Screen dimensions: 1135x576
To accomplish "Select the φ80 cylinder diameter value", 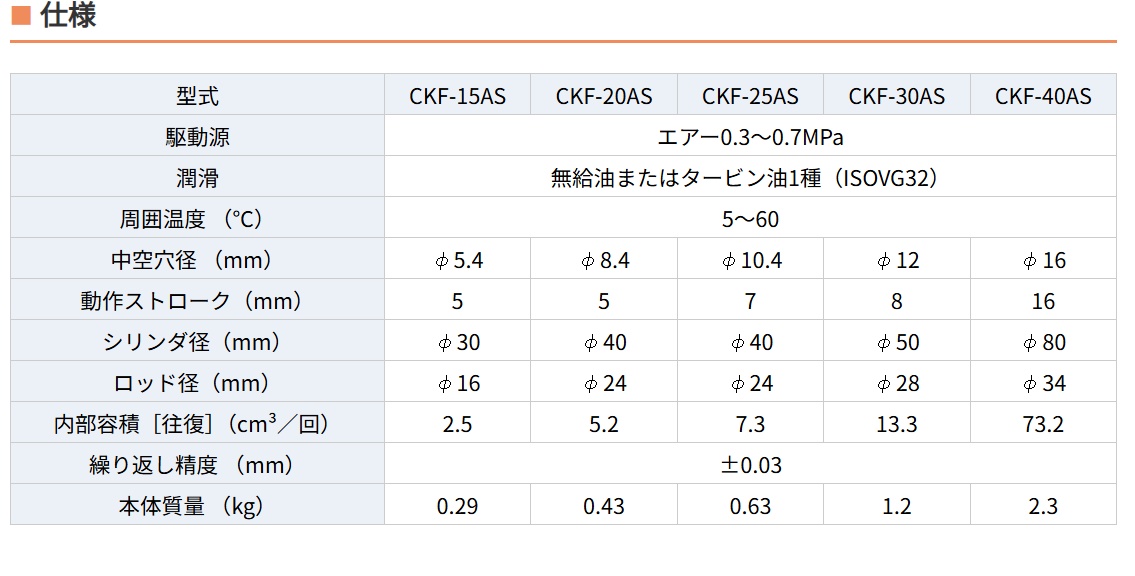I will pyautogui.click(x=1044, y=342).
